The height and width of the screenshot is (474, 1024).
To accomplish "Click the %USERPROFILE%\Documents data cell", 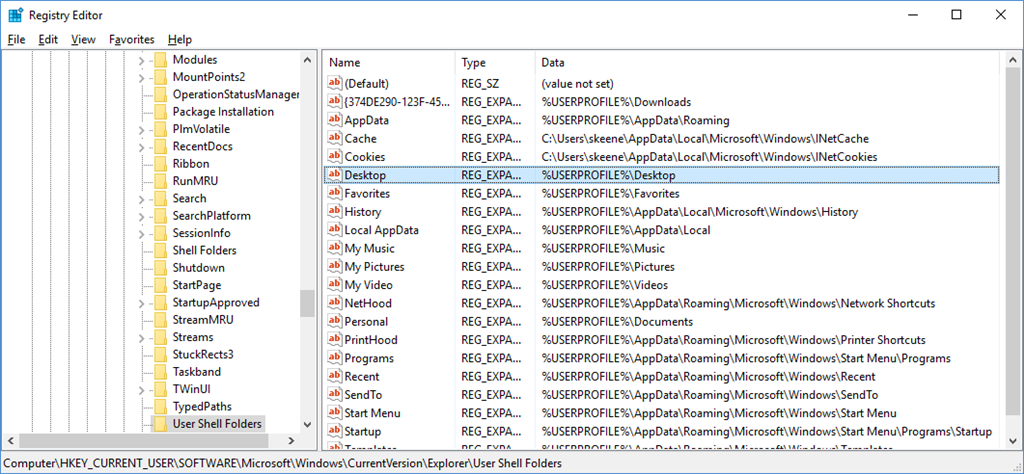I will [x=617, y=321].
